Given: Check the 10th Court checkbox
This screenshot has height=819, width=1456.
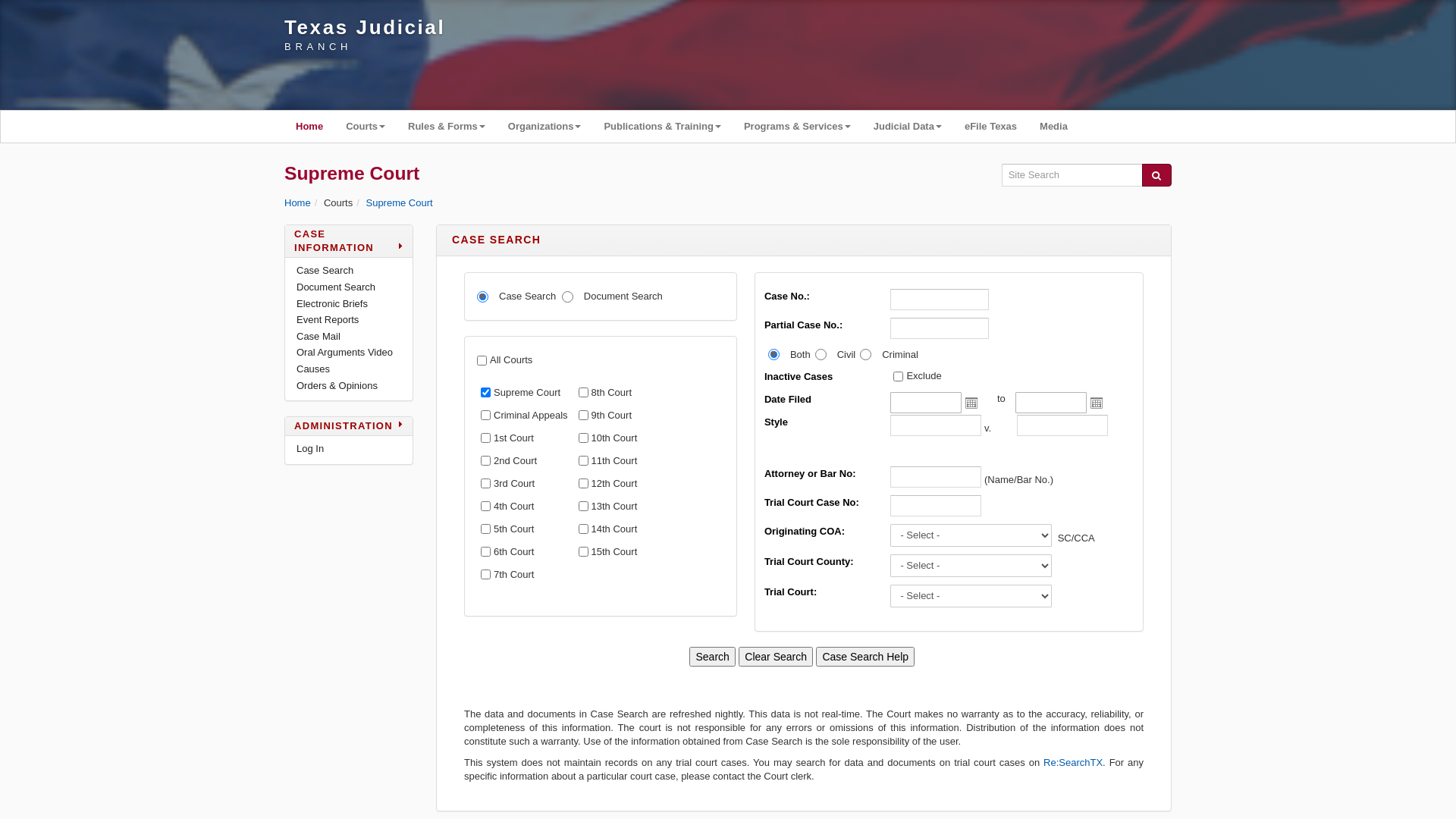Looking at the screenshot, I should click(583, 438).
